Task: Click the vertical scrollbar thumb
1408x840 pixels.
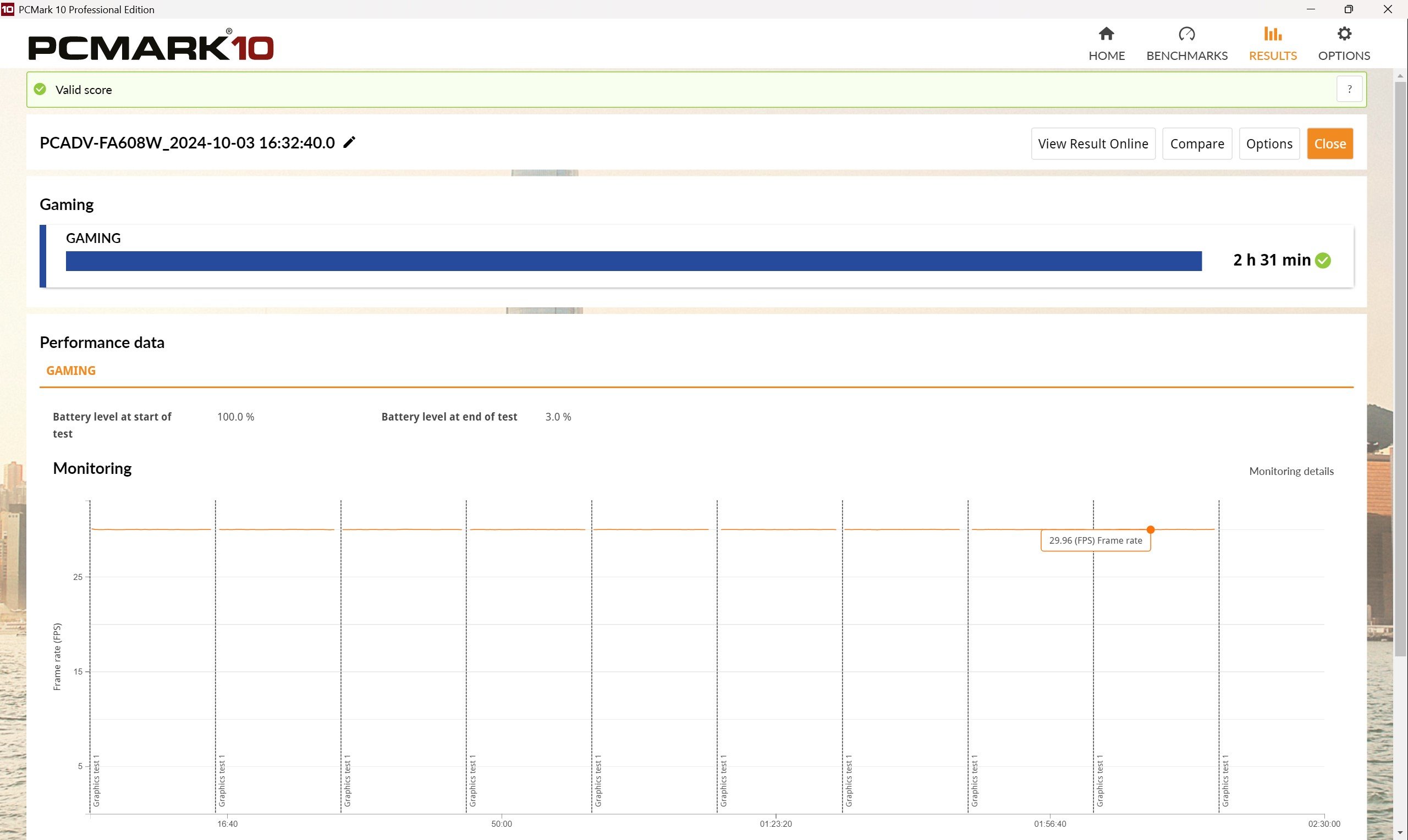Action: pyautogui.click(x=1400, y=369)
